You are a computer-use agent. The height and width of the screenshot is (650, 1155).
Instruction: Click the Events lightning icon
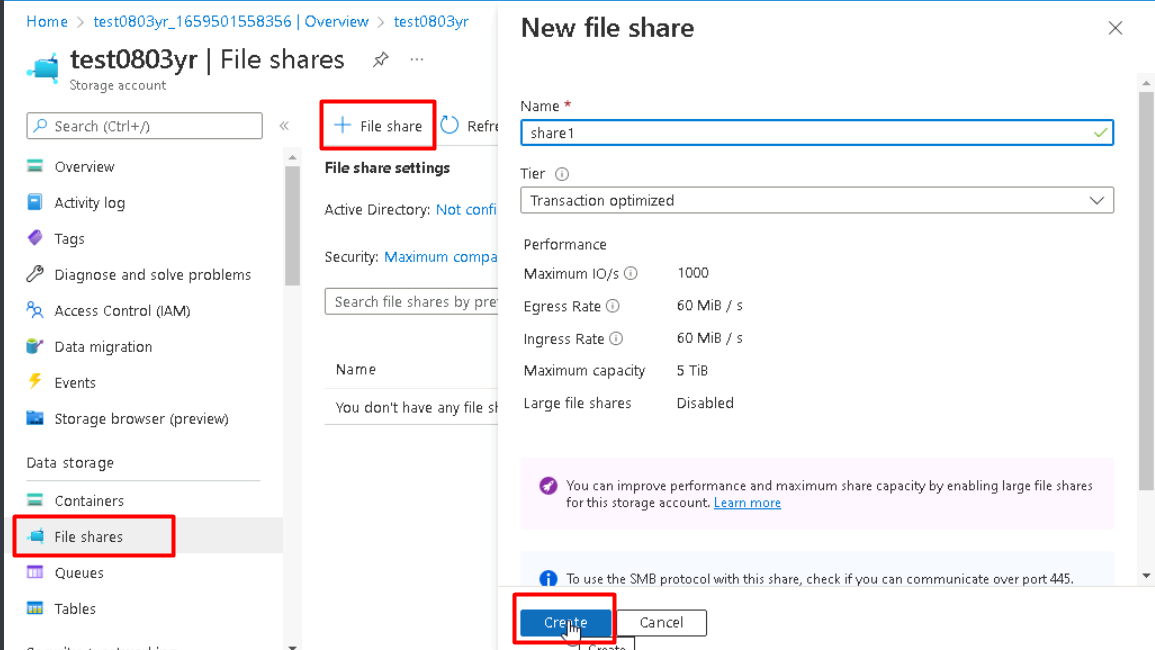coord(35,382)
